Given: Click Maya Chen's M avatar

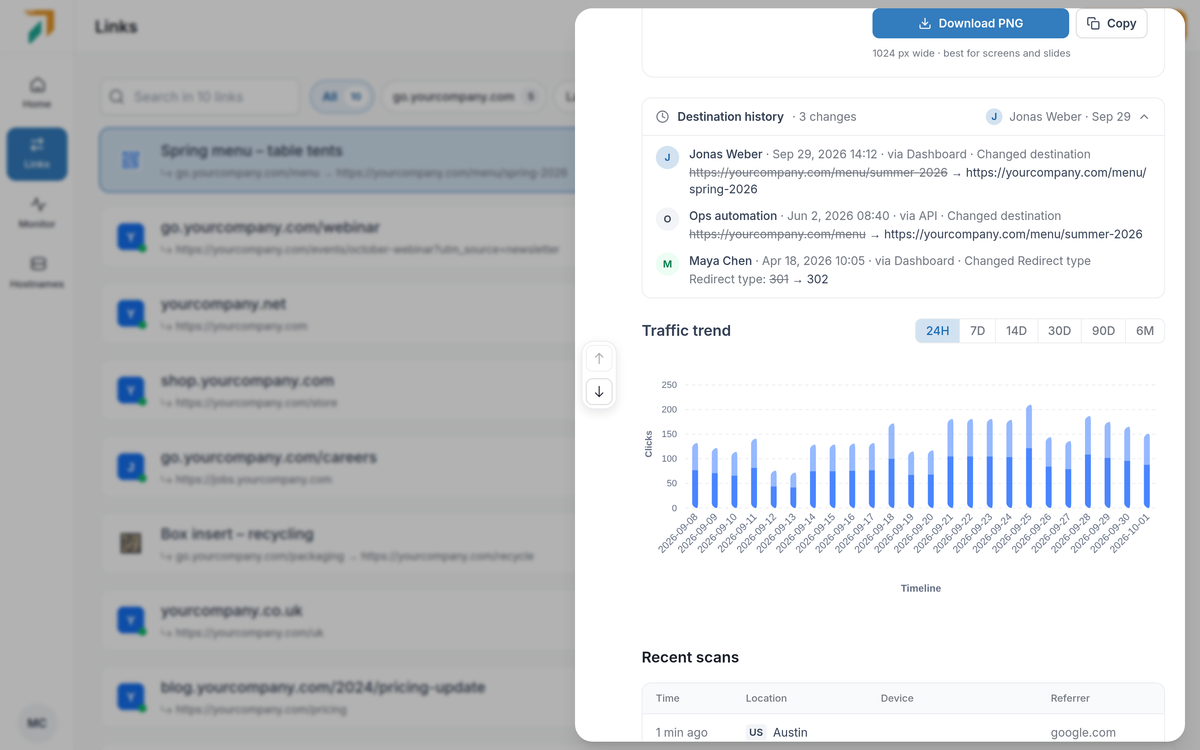Looking at the screenshot, I should pyautogui.click(x=667, y=264).
